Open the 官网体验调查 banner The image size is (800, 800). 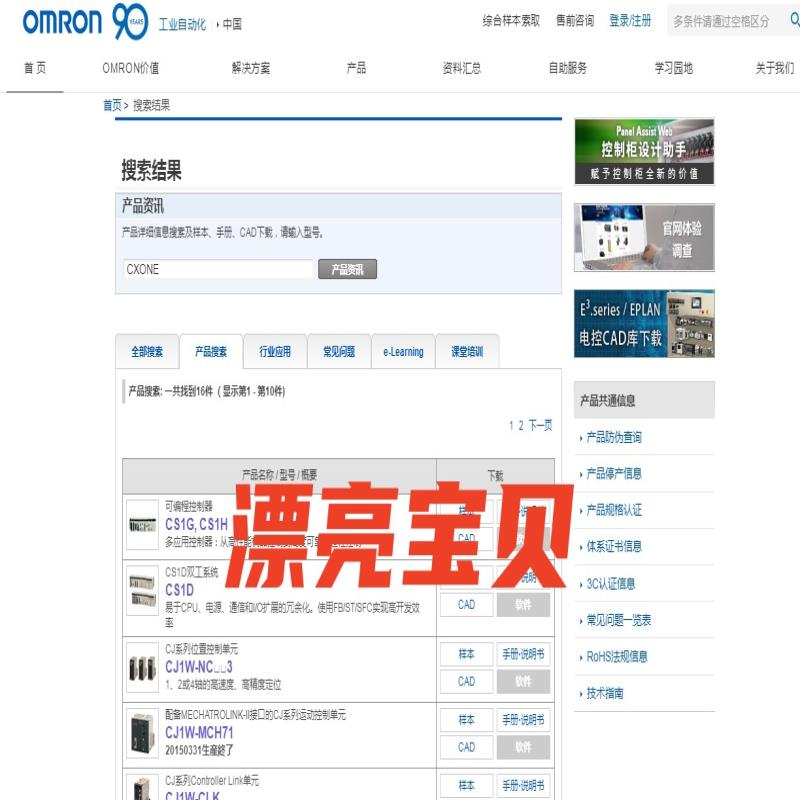tap(644, 237)
